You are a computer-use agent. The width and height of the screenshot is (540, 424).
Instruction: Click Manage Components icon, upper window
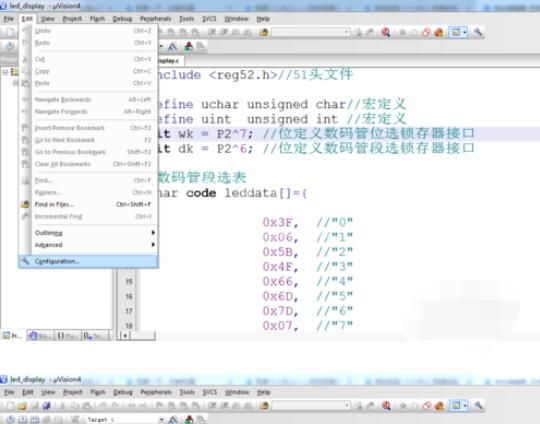(x=188, y=46)
